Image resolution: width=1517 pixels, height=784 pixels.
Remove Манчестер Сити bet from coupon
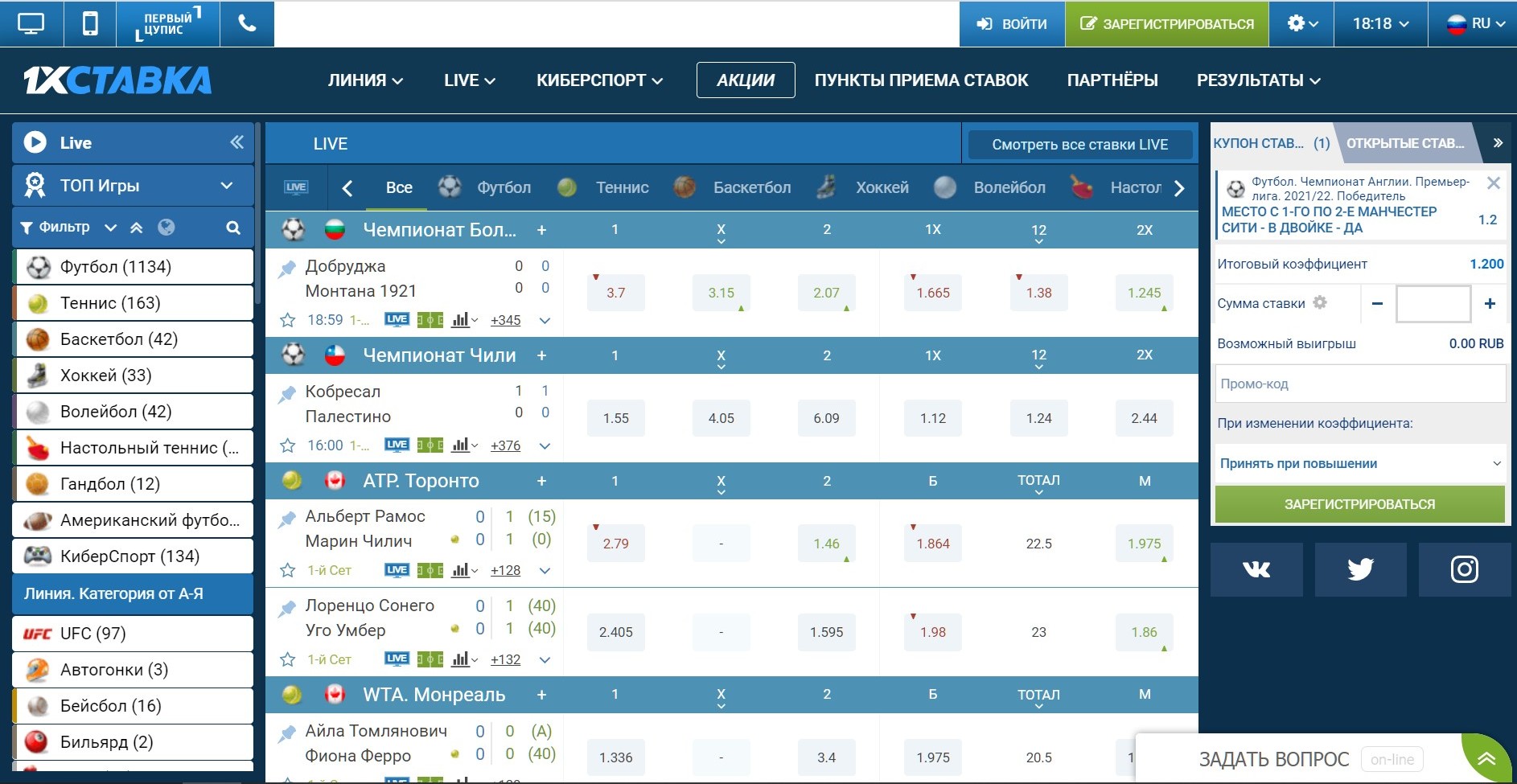pyautogui.click(x=1493, y=183)
